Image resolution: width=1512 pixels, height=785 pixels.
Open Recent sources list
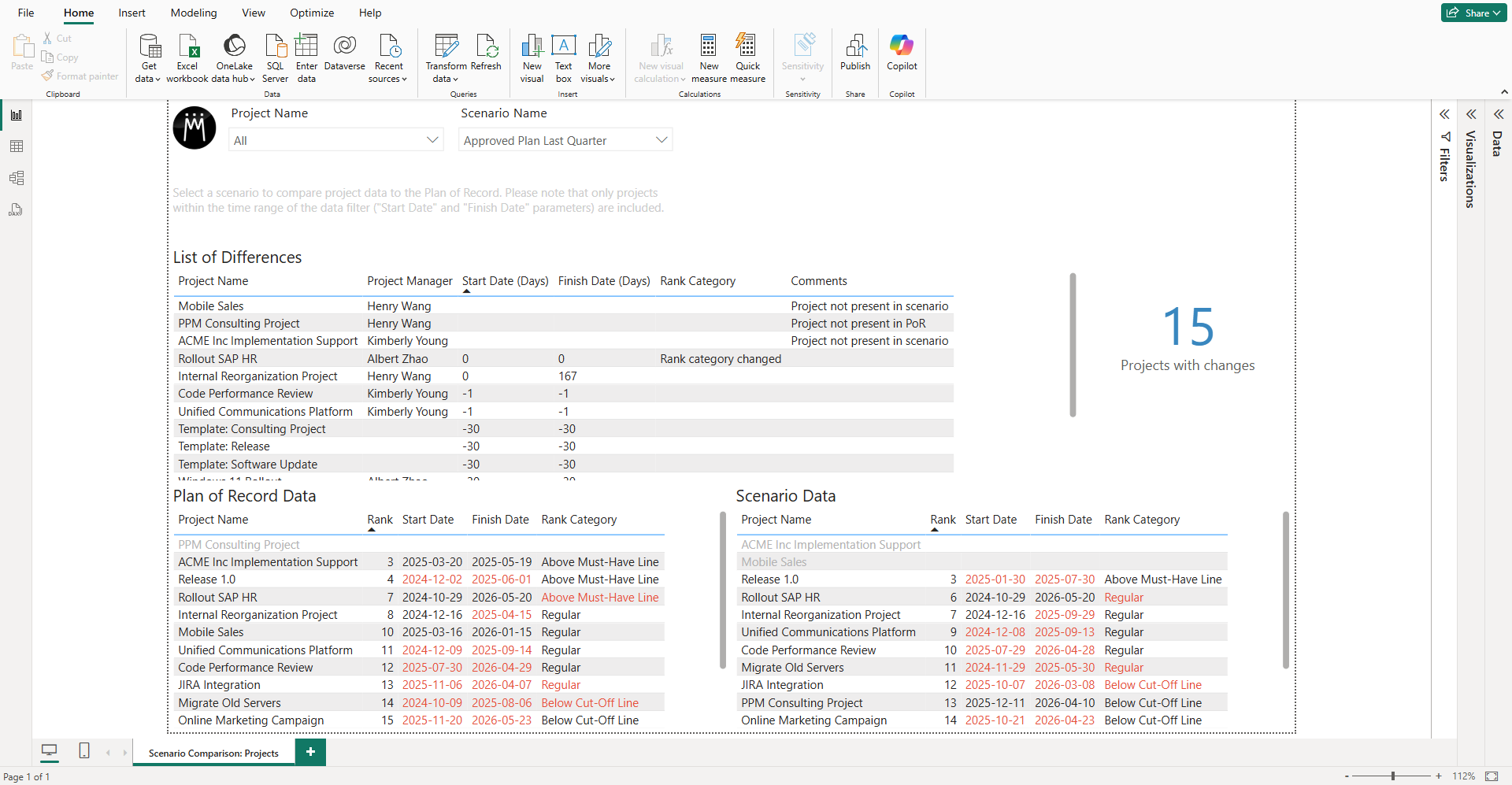coord(388,58)
